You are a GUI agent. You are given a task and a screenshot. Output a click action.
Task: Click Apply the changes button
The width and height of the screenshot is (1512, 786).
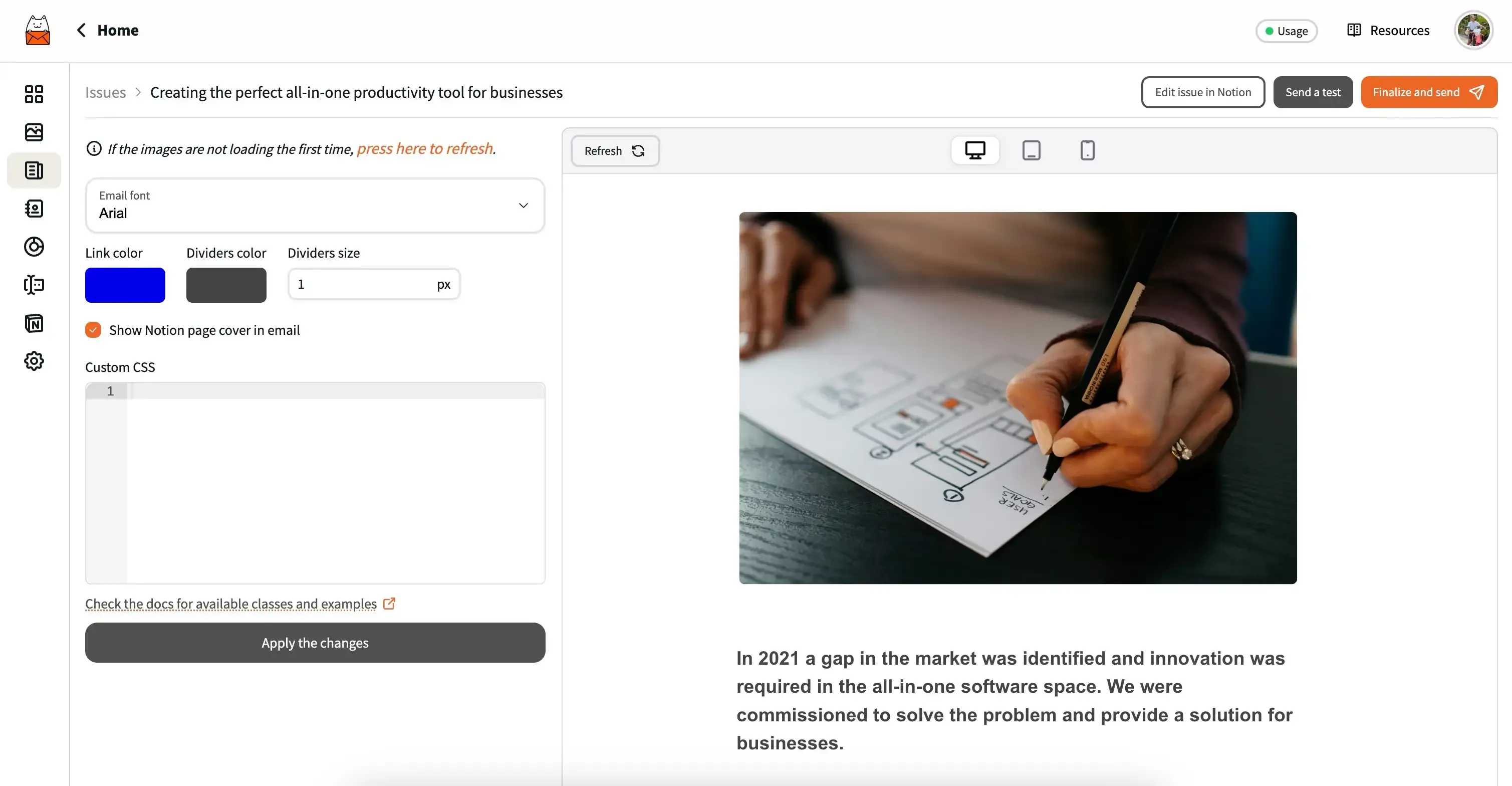(315, 642)
